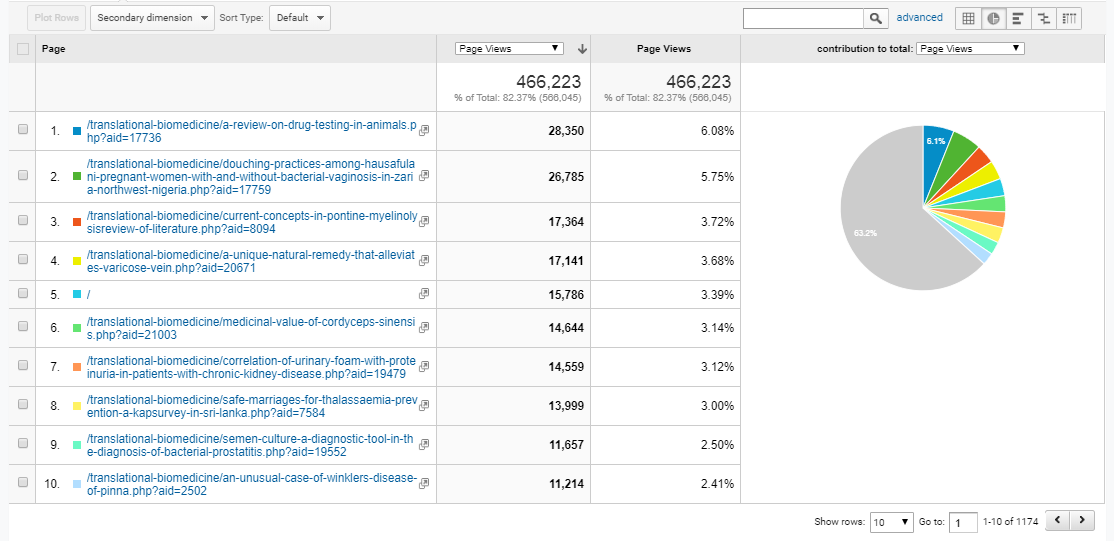
Task: Open the Show rows dropdown
Action: coord(891,522)
